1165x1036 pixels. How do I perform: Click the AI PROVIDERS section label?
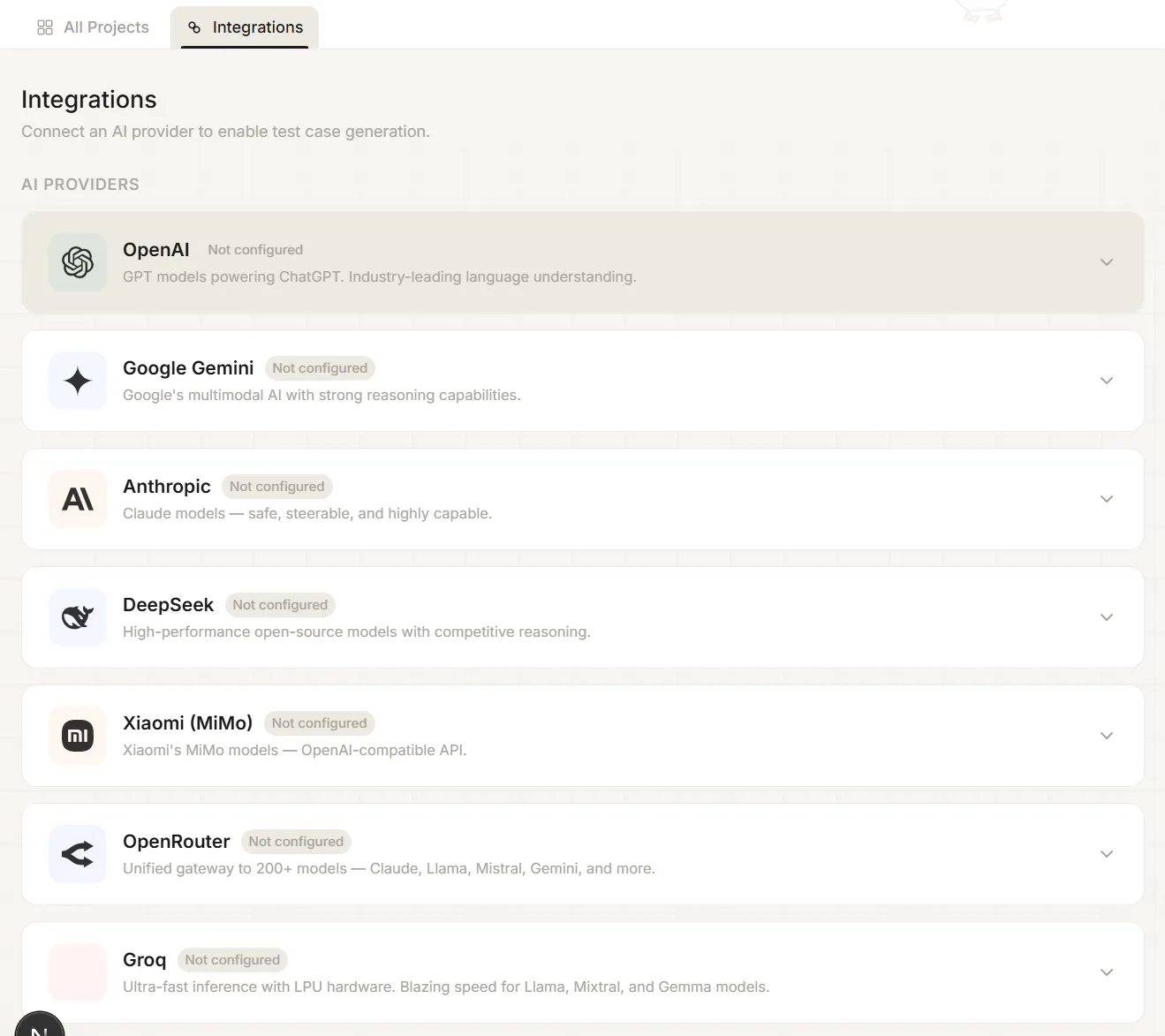click(80, 185)
